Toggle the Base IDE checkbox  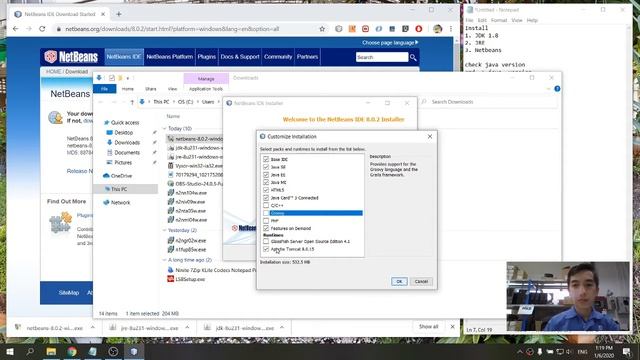(266, 159)
